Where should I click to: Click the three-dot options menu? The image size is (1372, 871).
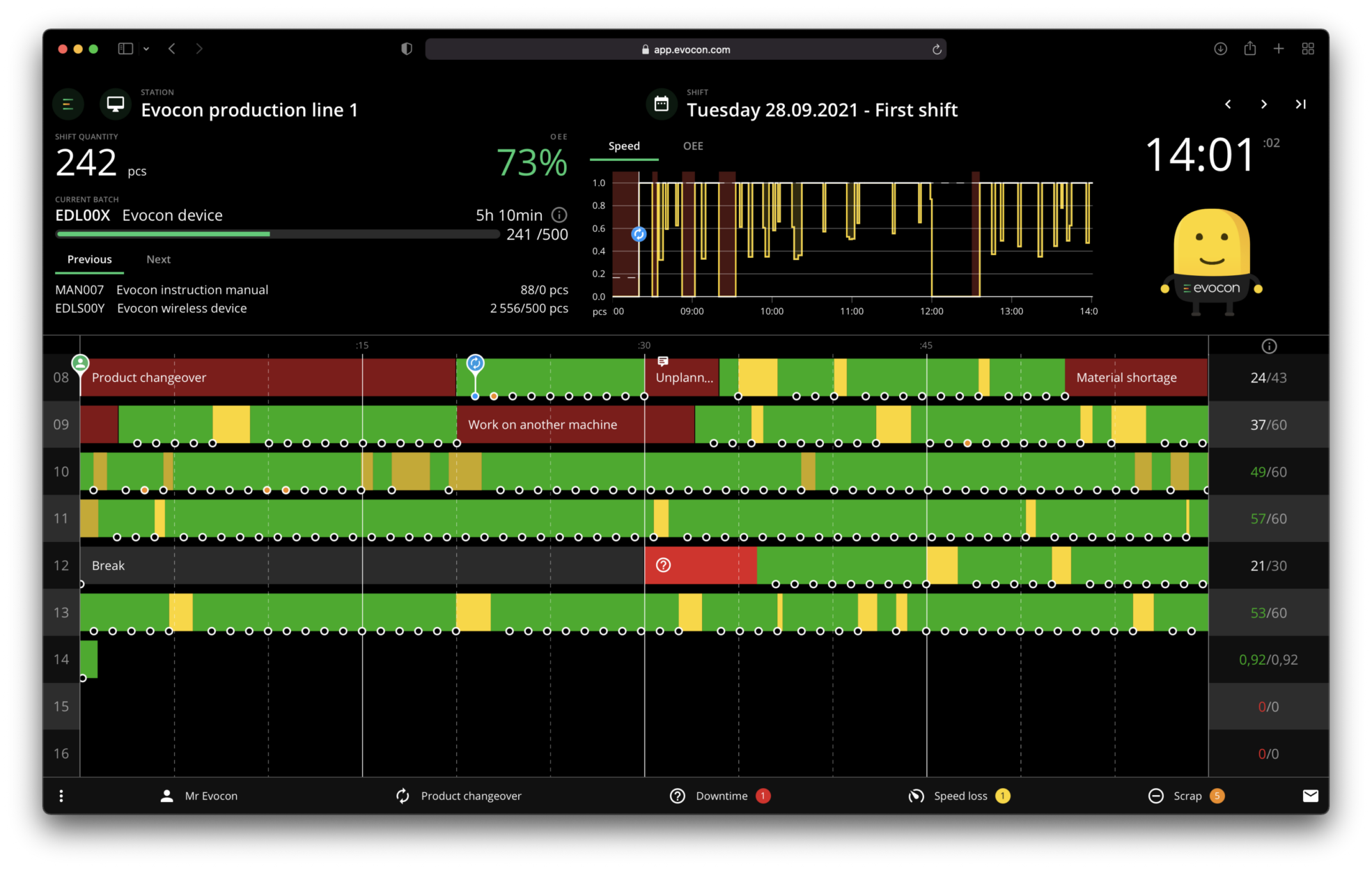[x=61, y=796]
